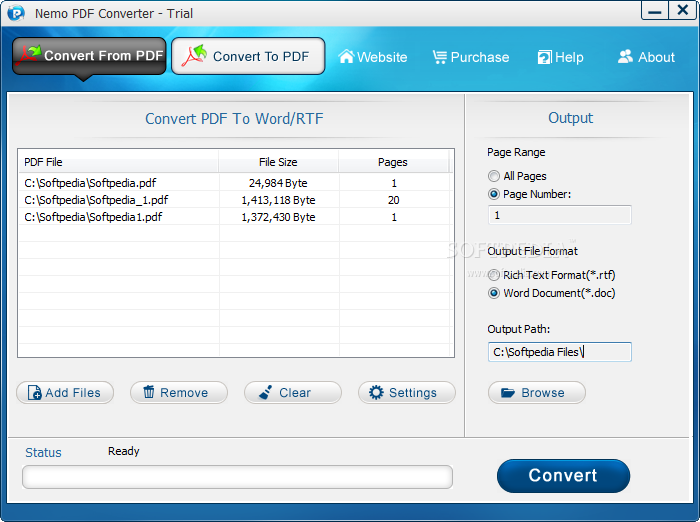The image size is (700, 522).
Task: Close the Nemo PDF Converter window
Action: 682,11
